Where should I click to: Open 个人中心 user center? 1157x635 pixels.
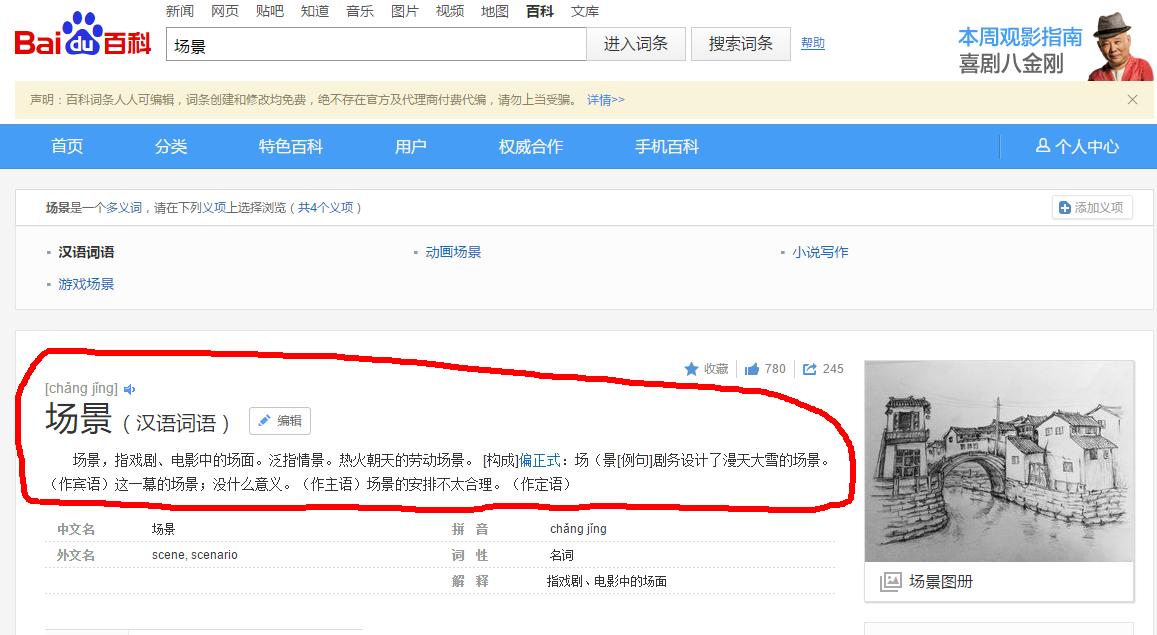click(1077, 147)
